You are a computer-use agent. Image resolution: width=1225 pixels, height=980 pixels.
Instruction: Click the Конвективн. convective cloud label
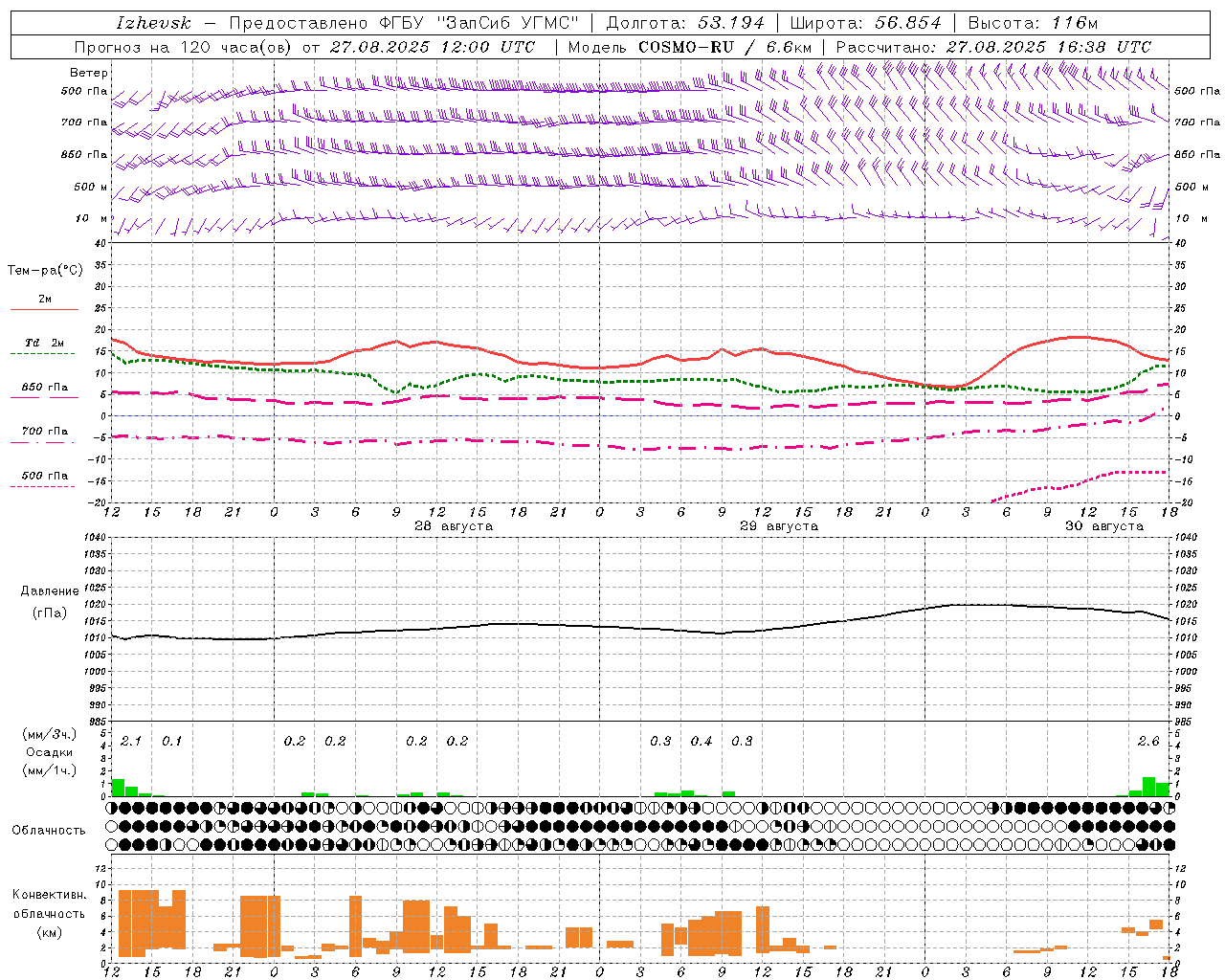point(50,895)
